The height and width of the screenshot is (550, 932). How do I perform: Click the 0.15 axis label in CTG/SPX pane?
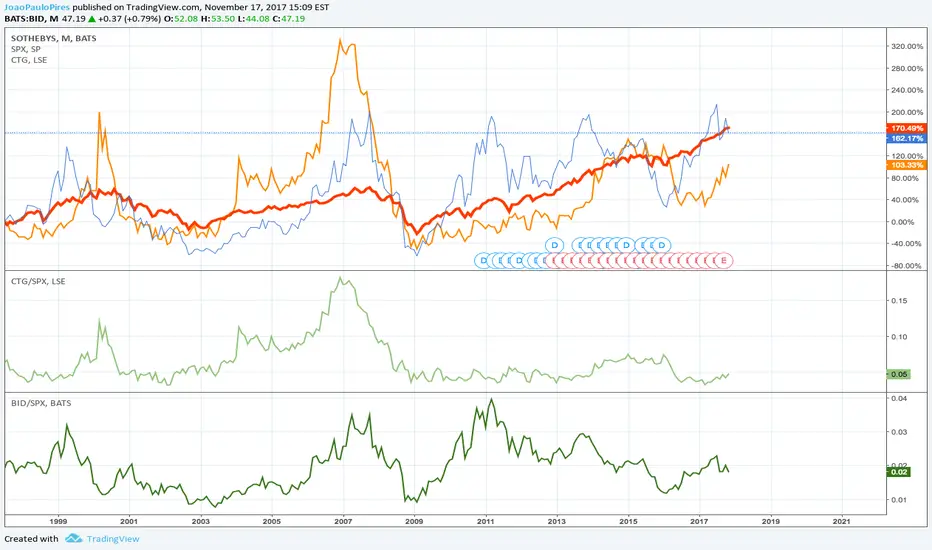[x=899, y=301]
